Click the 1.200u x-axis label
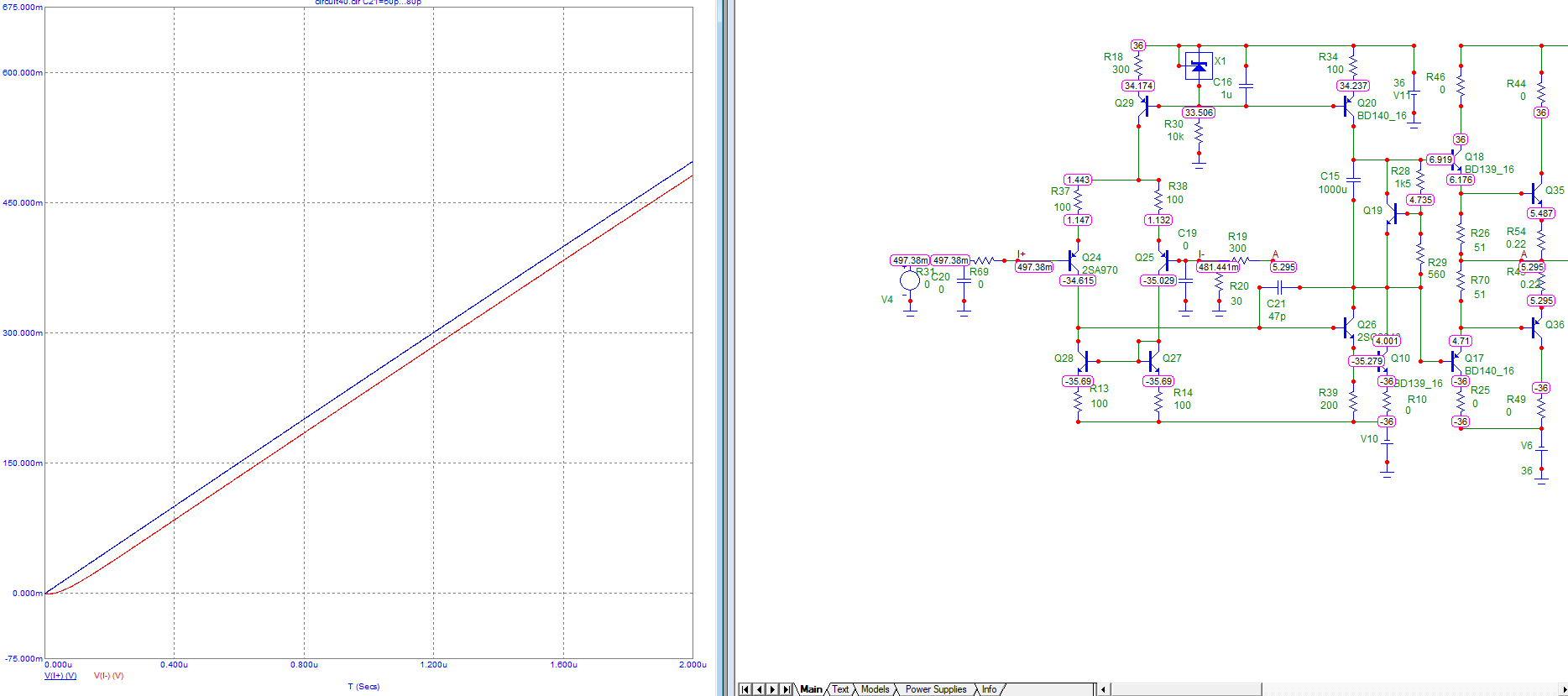 [433, 665]
